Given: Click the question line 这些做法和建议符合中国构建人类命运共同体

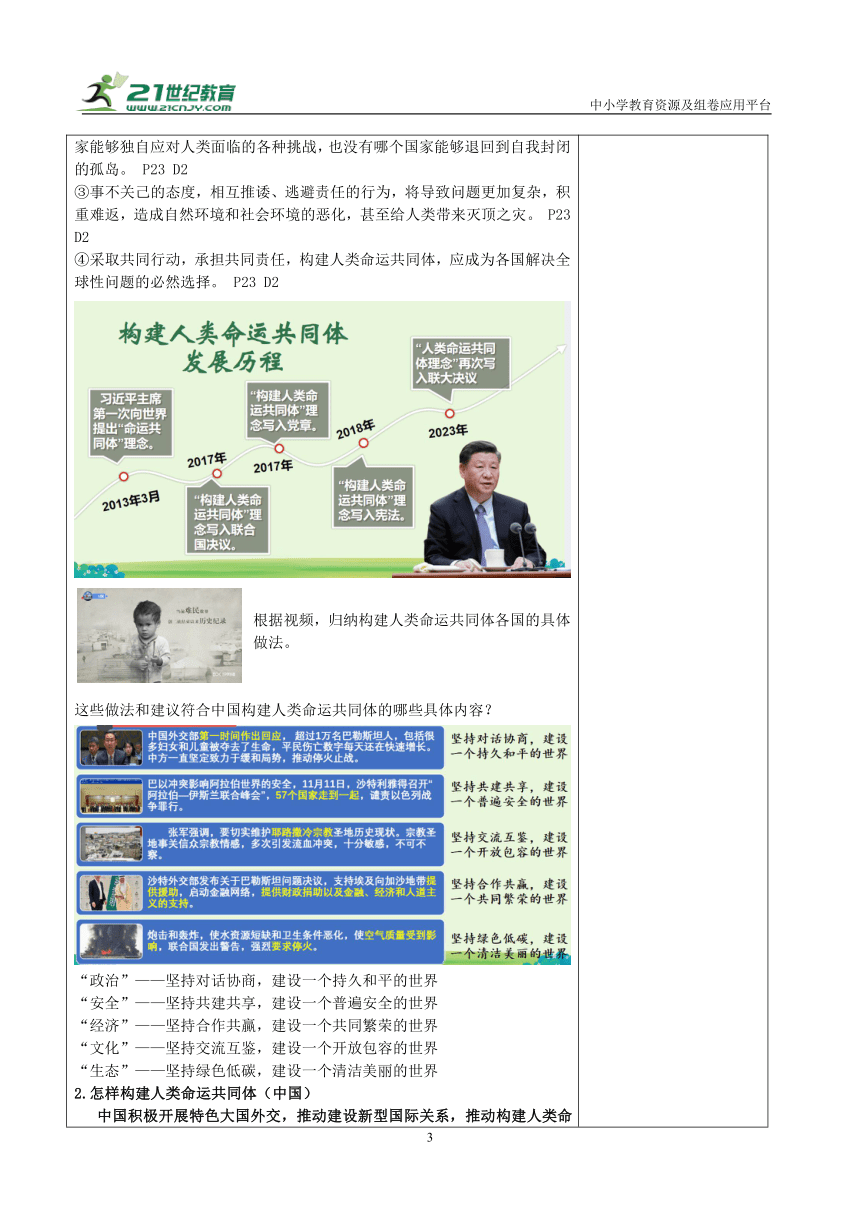Looking at the screenshot, I should [x=283, y=710].
